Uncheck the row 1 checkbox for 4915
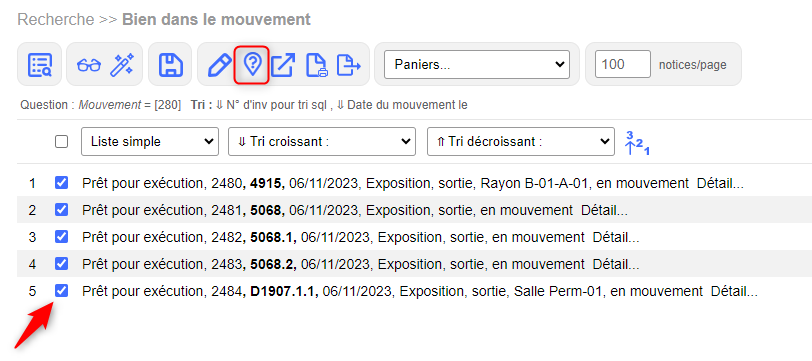The height and width of the screenshot is (361, 812). [61, 183]
